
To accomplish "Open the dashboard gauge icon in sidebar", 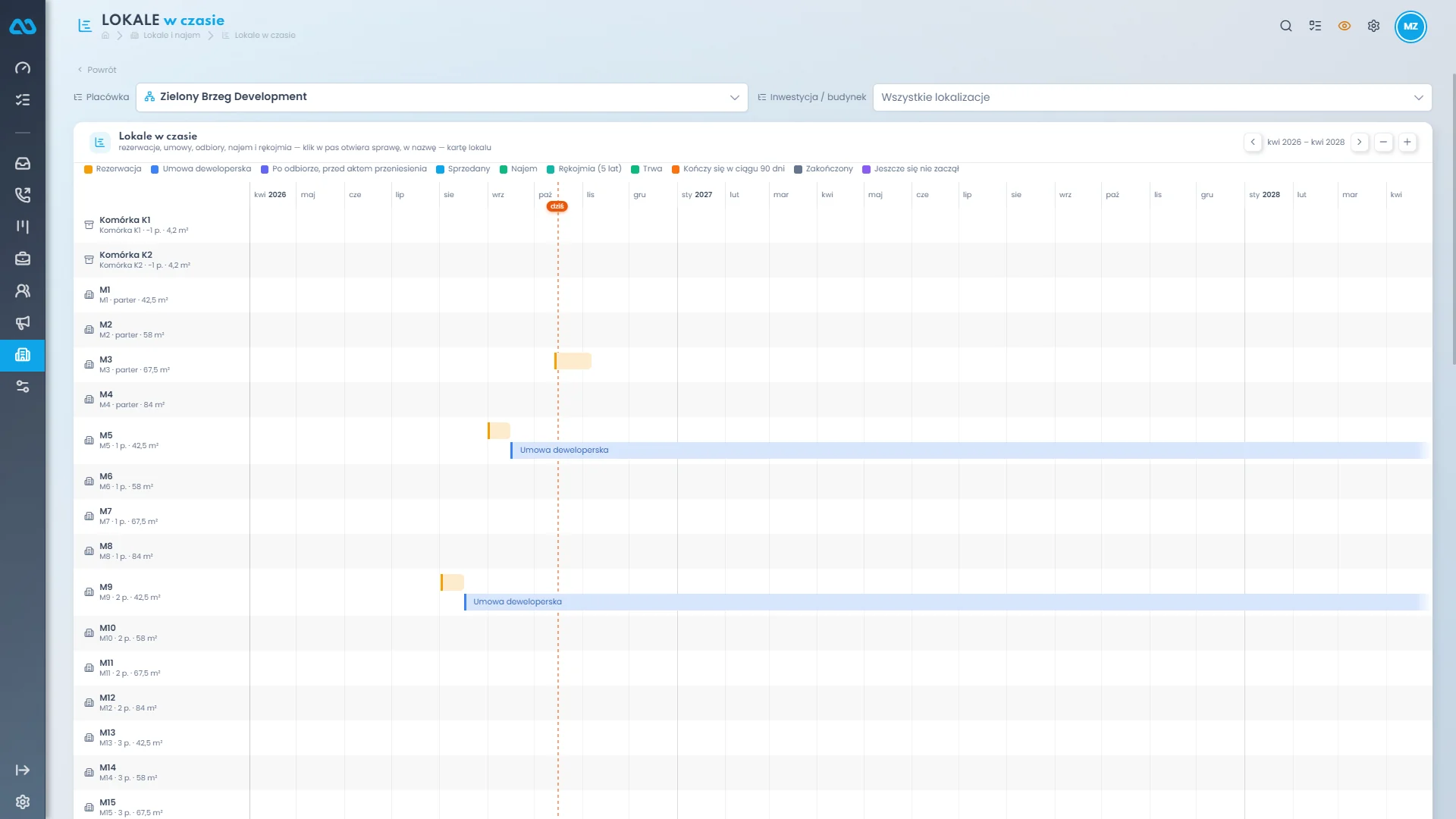I will (x=23, y=68).
